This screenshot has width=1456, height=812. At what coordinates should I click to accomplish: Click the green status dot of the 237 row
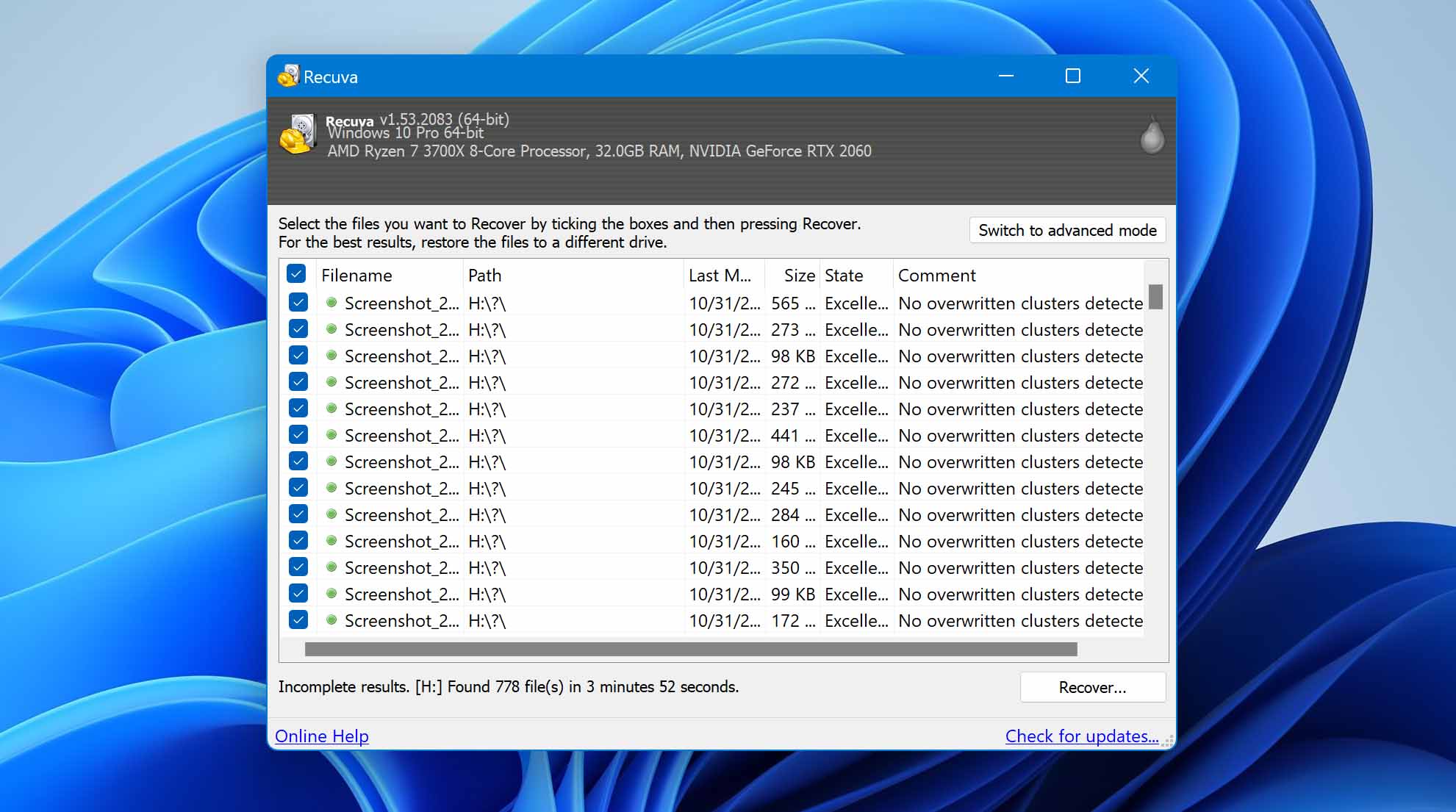[x=331, y=408]
